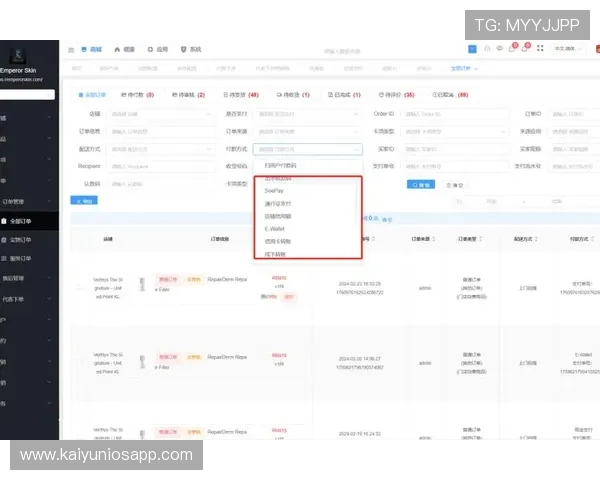Screen dimensions: 600x480
Task: Click the 订单信息 input field
Action: coord(161,132)
